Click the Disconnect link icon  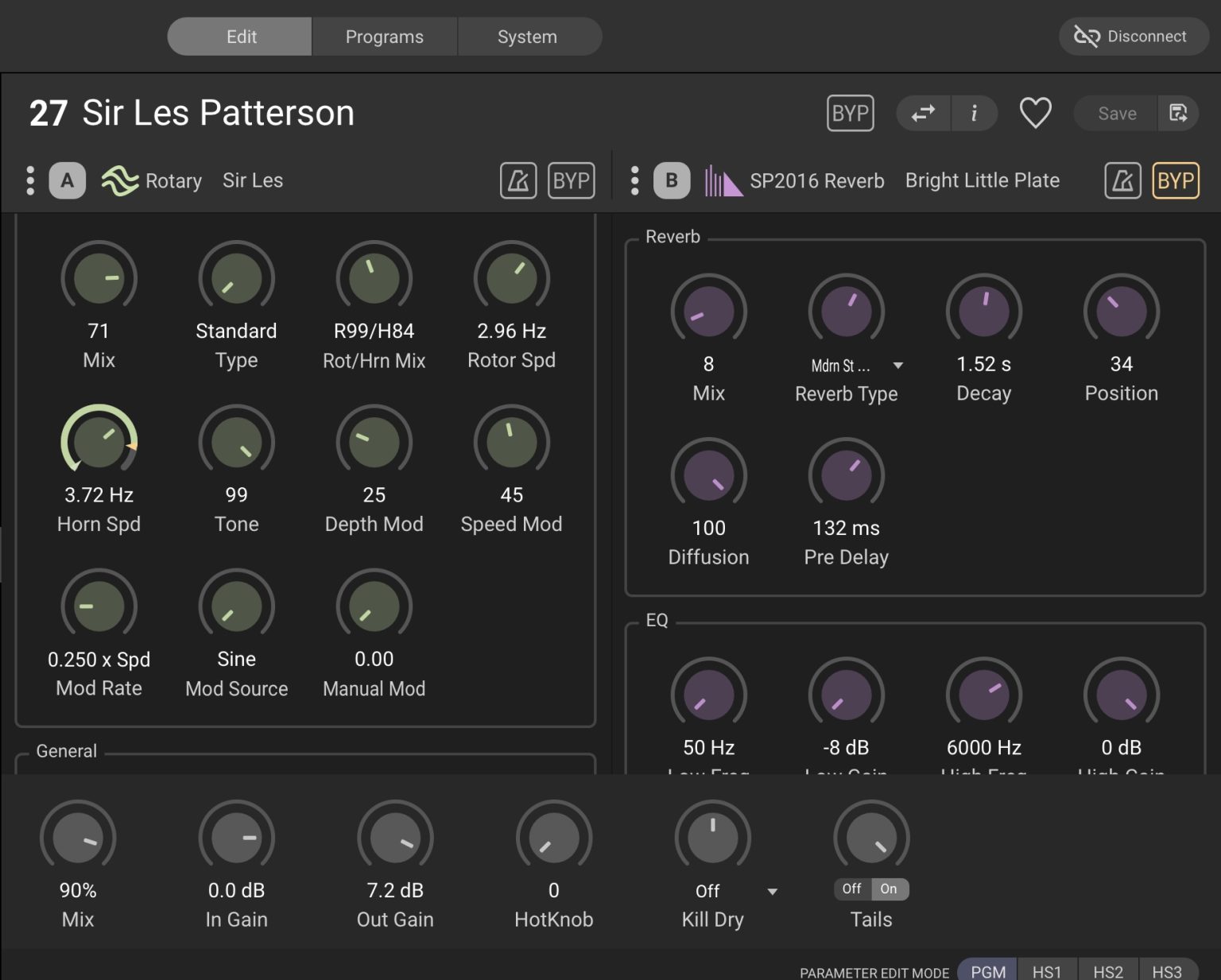(1086, 37)
